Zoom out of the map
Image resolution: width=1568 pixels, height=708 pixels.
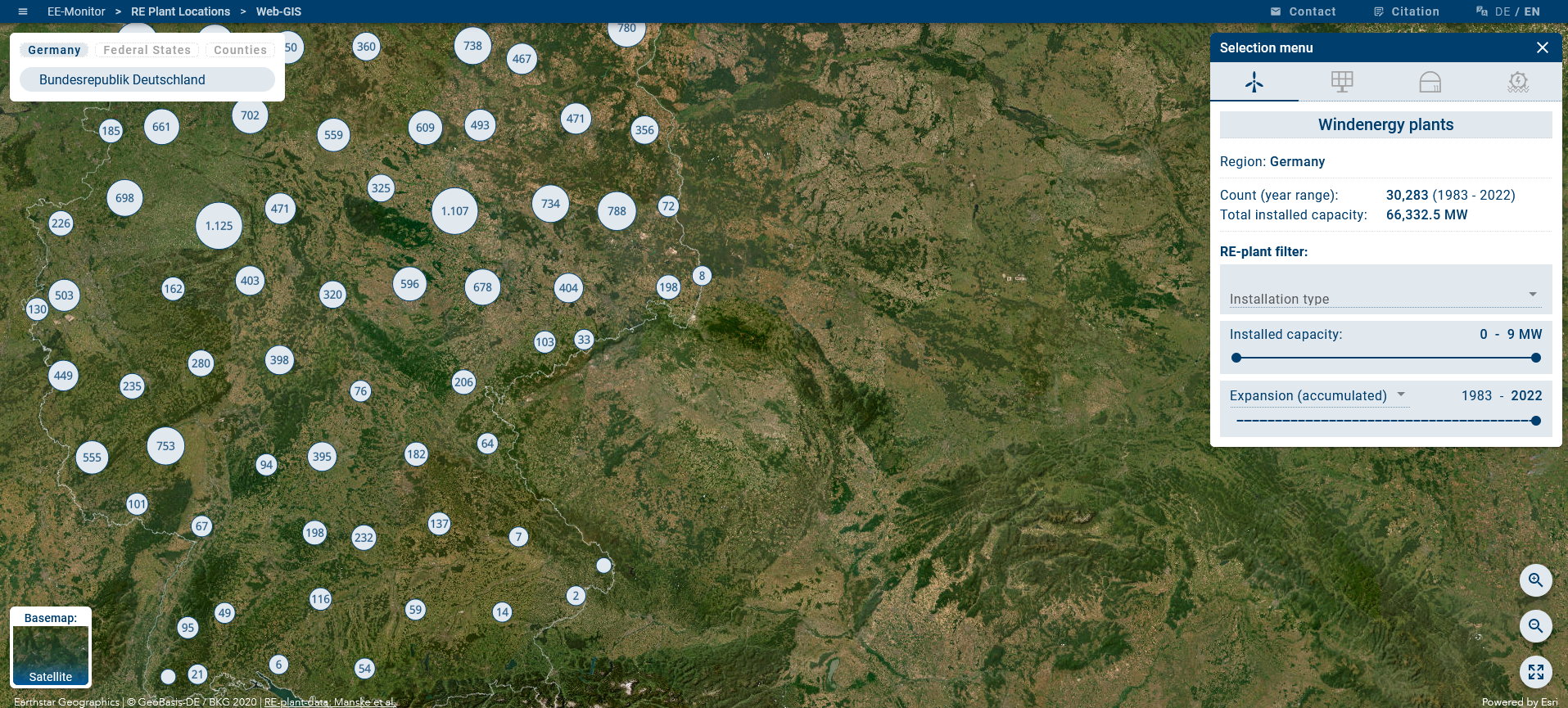tap(1536, 626)
